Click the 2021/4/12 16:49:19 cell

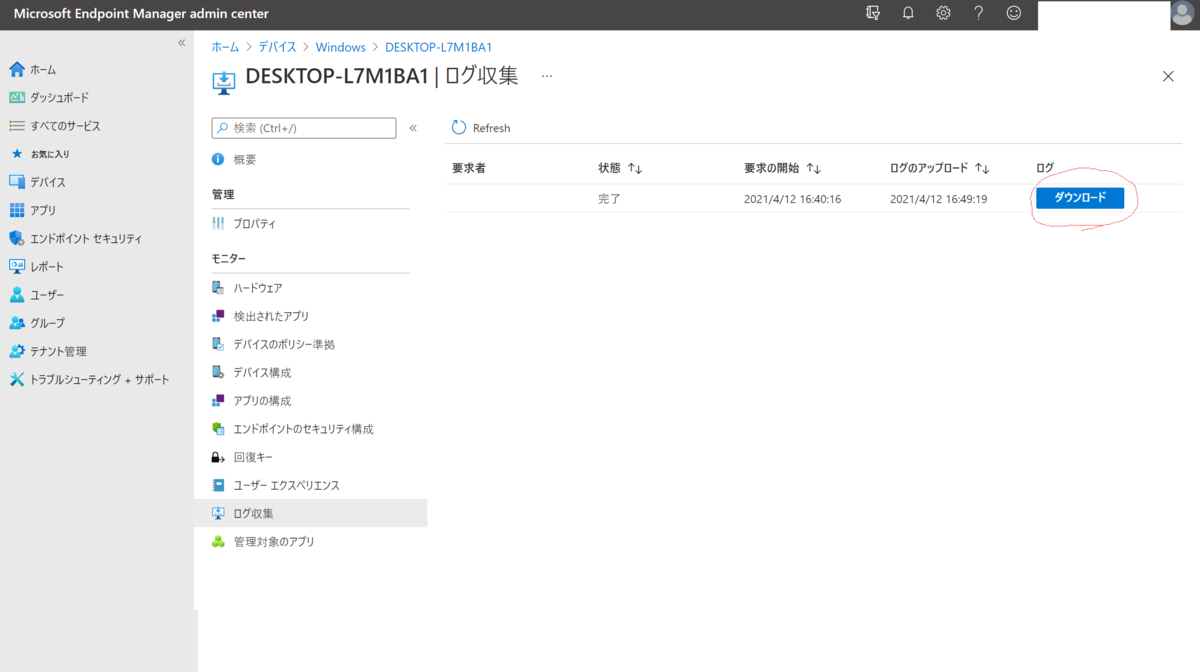click(x=939, y=199)
